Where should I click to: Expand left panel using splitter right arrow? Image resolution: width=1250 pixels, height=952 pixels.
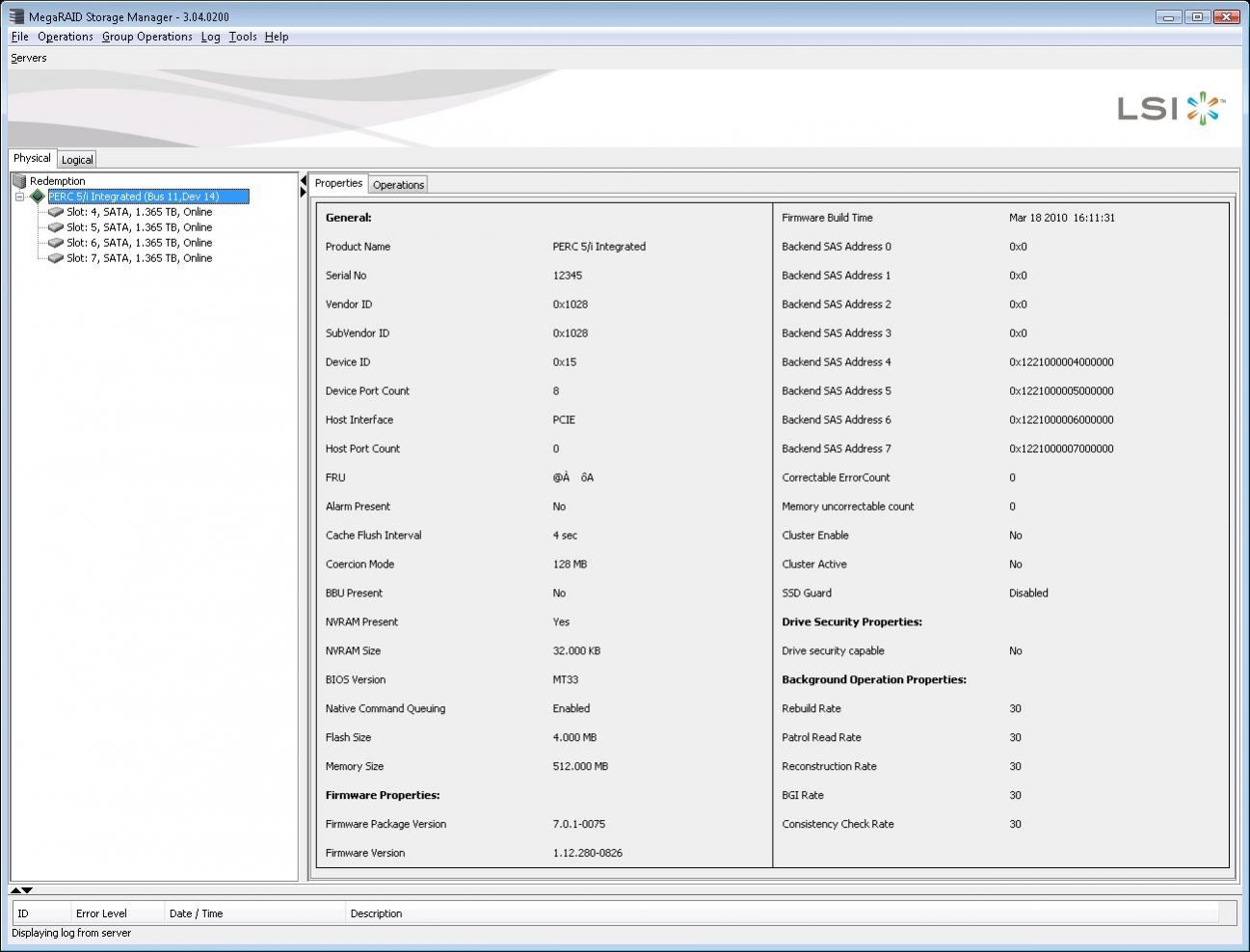(x=304, y=193)
